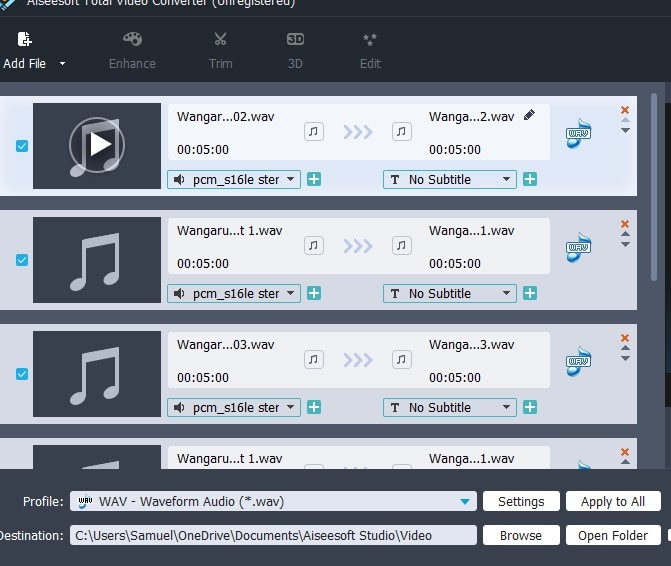Add audio track to Wangar...03.wav with plus icon
Image resolution: width=671 pixels, height=566 pixels.
click(314, 407)
